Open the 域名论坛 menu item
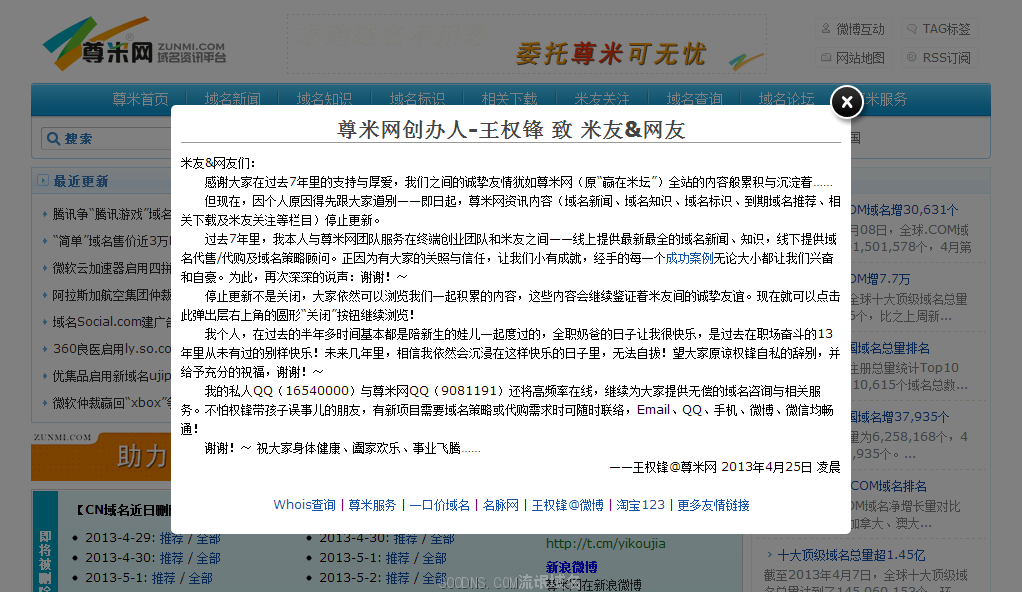The height and width of the screenshot is (592, 1022). click(x=787, y=99)
